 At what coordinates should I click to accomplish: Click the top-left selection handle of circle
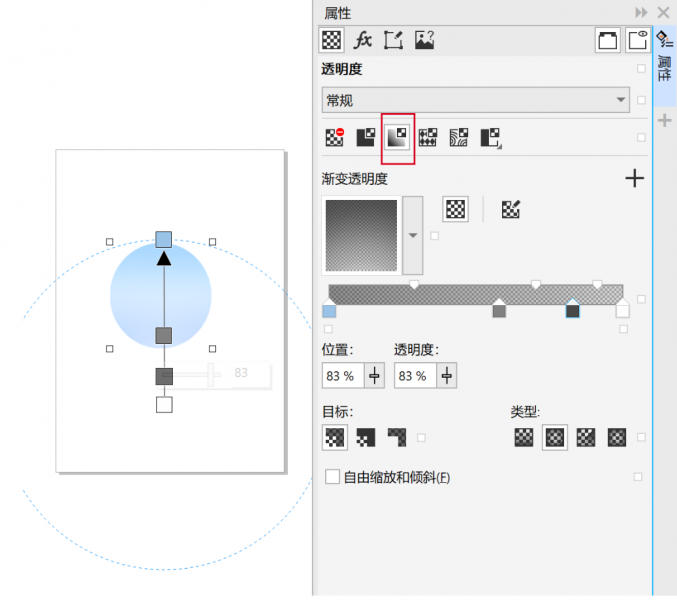tap(110, 242)
